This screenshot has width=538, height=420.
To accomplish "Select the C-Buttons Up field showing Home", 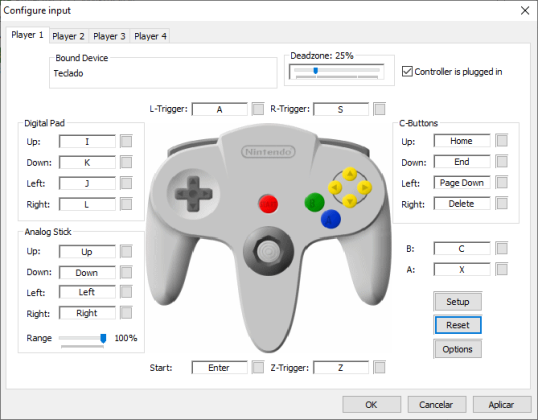I will tap(462, 141).
